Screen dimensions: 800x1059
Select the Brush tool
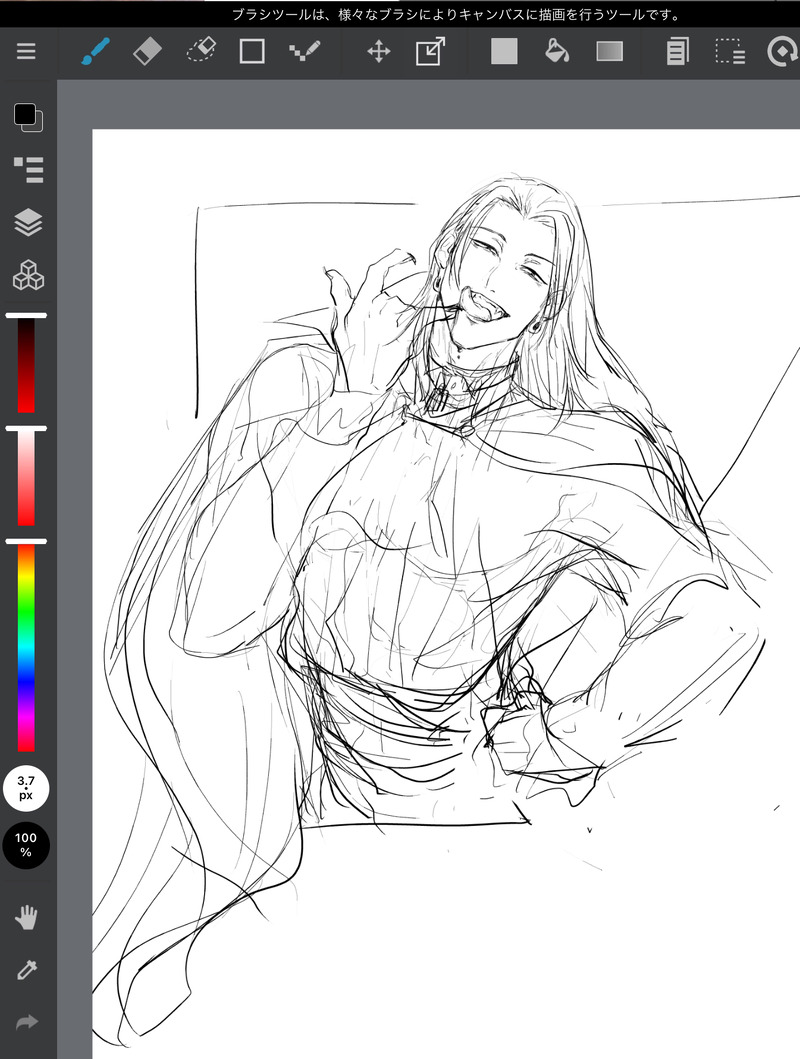pos(95,51)
